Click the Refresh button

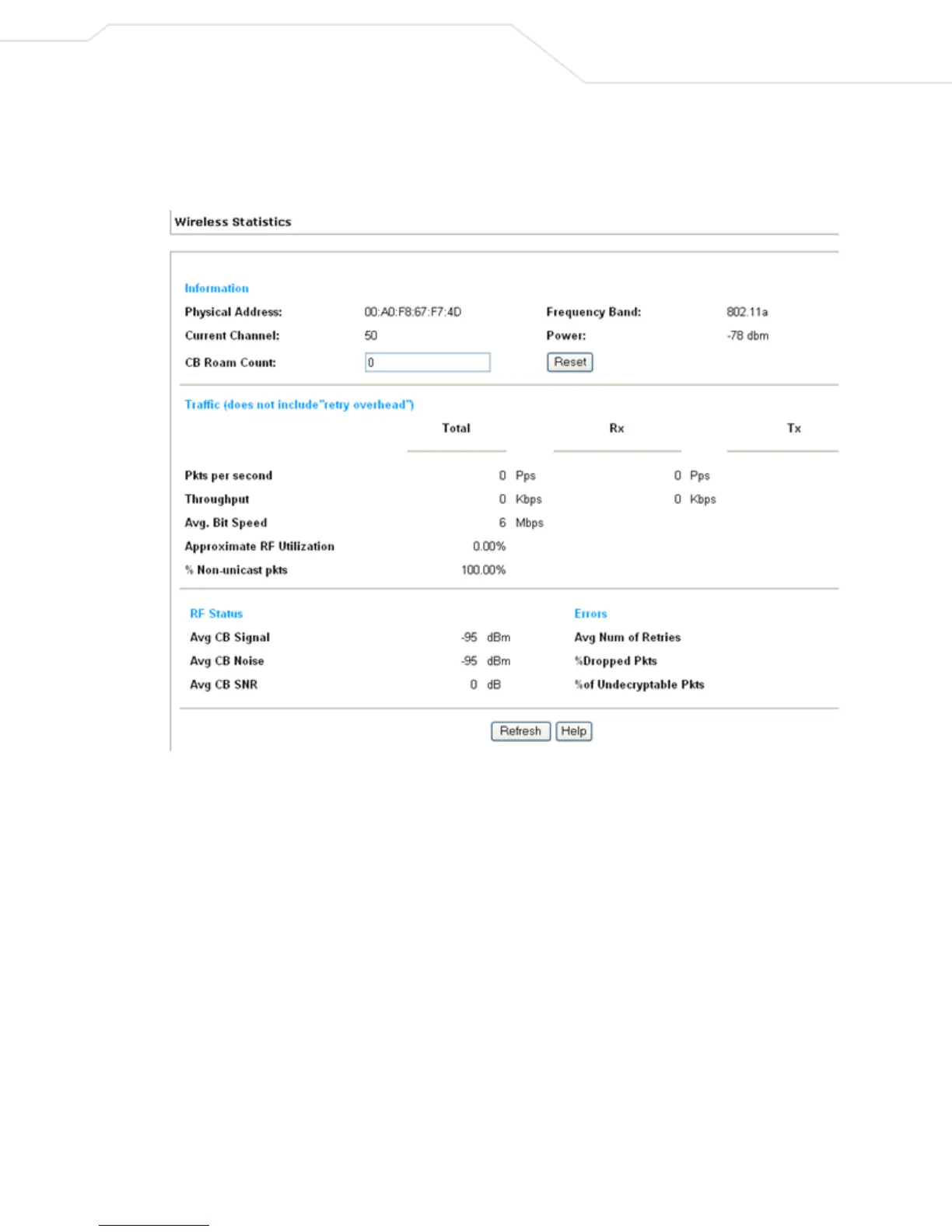click(520, 731)
